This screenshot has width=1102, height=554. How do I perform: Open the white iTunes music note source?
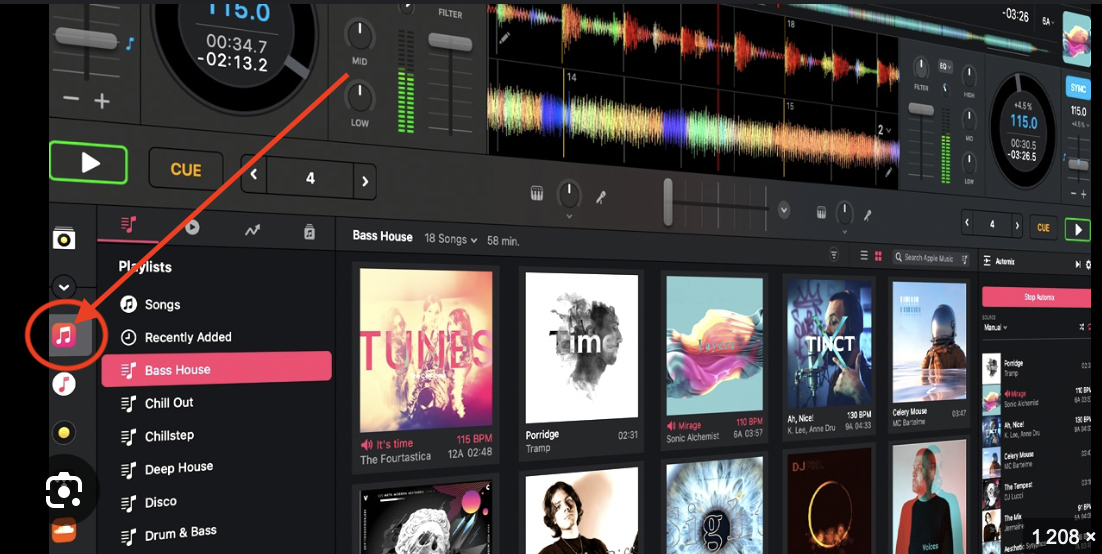point(64,383)
